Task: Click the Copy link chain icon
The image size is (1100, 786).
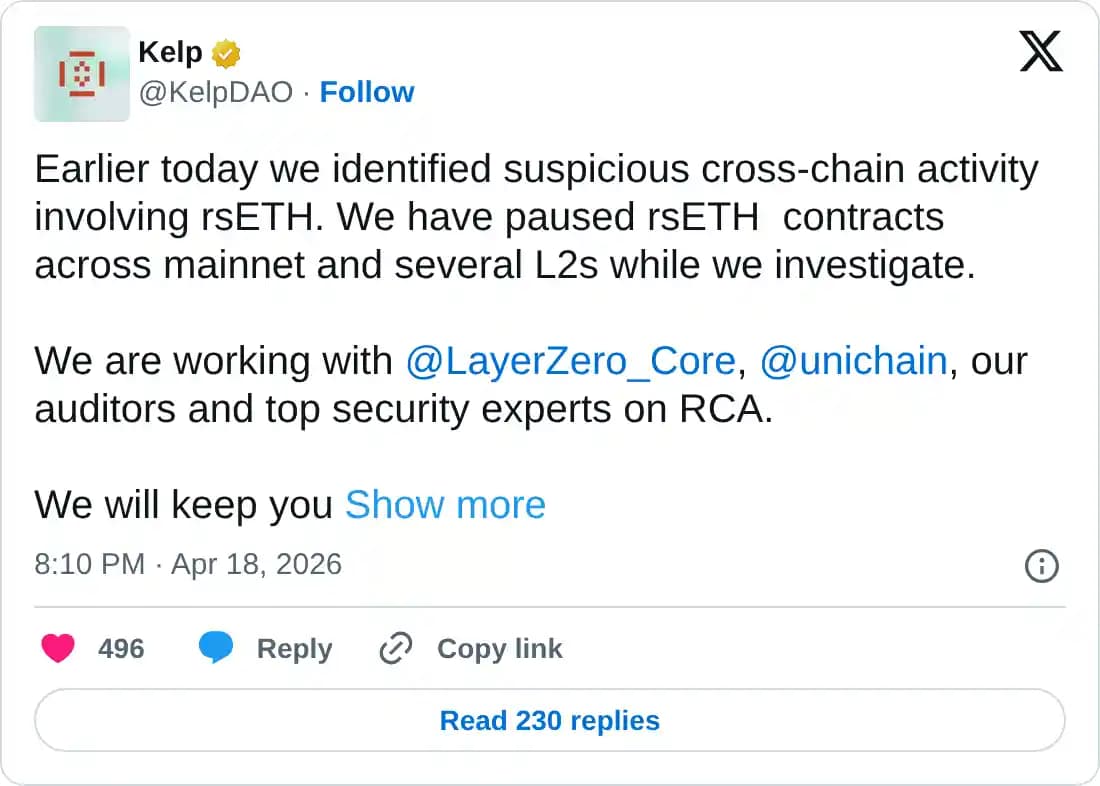Action: point(396,648)
